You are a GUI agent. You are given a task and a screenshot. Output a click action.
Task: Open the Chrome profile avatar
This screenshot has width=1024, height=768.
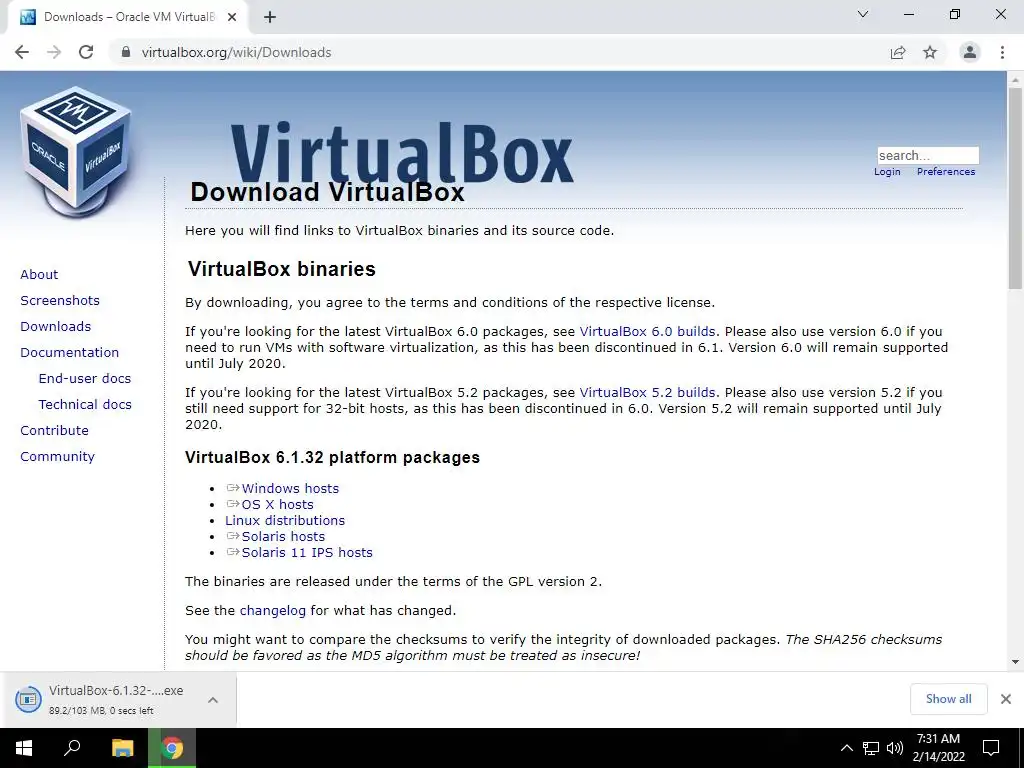point(970,52)
